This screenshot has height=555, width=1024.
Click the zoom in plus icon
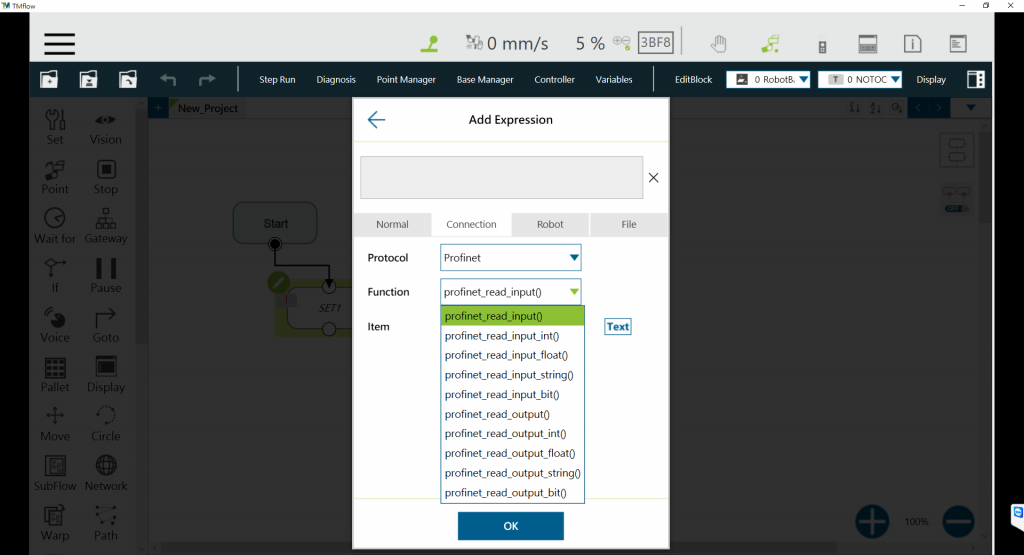coord(872,521)
